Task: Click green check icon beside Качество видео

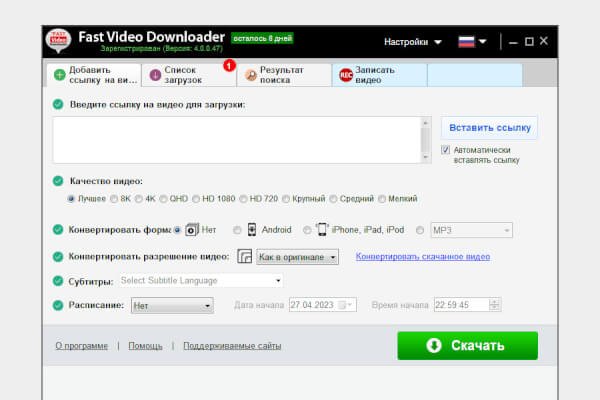Action: 58,181
